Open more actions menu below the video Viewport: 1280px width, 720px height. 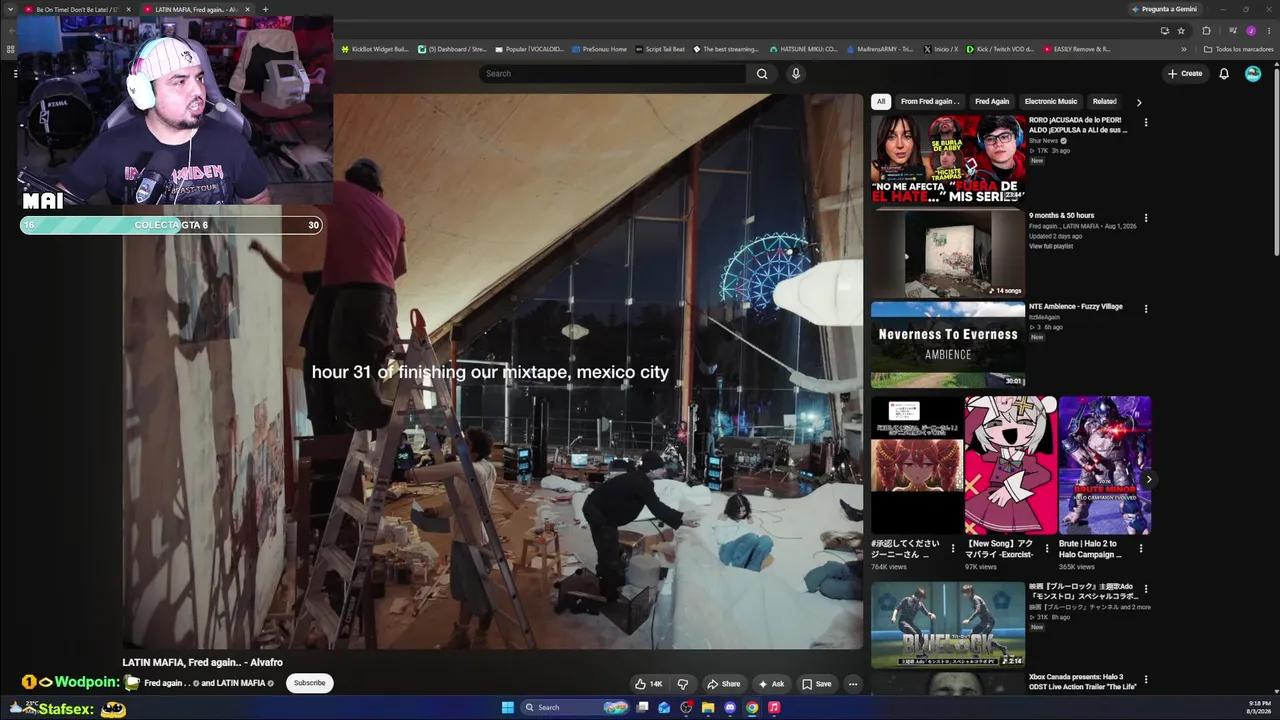853,684
